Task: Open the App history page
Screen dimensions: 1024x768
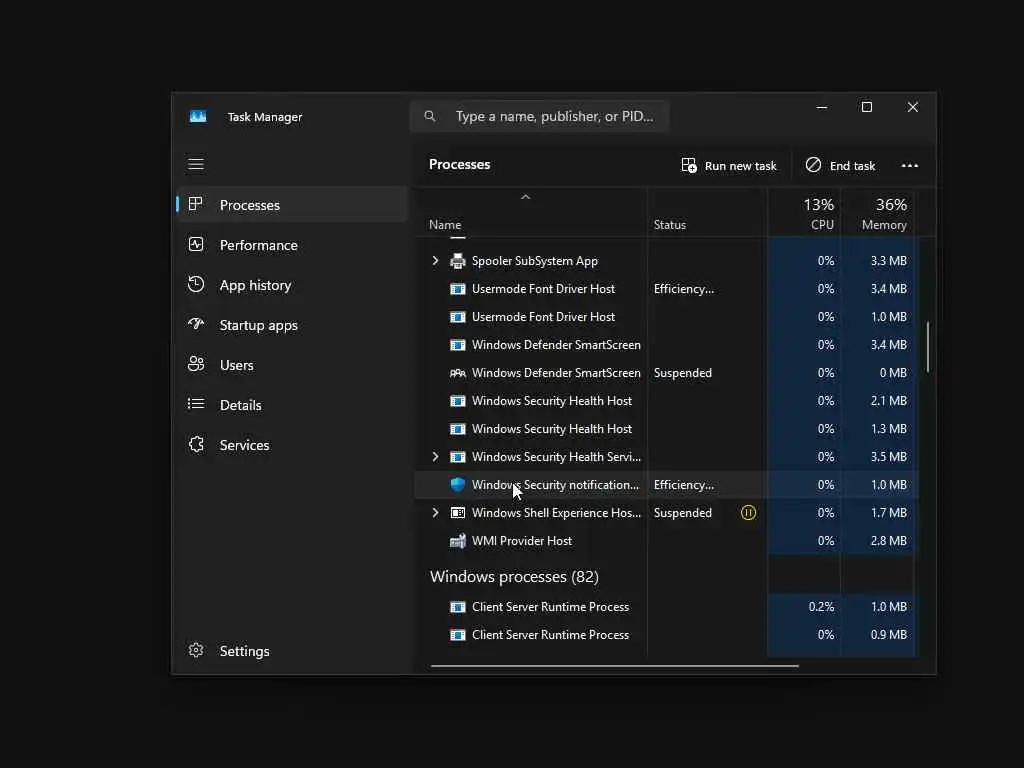Action: point(292,285)
